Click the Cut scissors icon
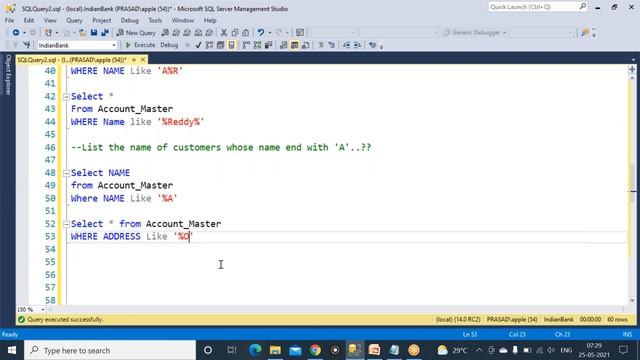 [224, 33]
